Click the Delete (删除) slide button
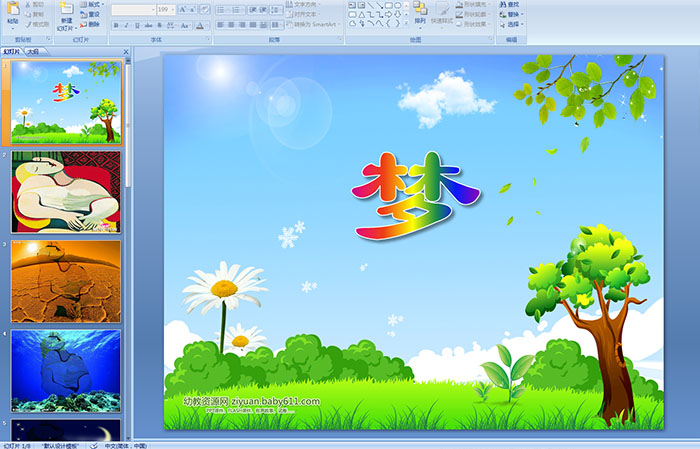The image size is (700, 449). [x=91, y=24]
